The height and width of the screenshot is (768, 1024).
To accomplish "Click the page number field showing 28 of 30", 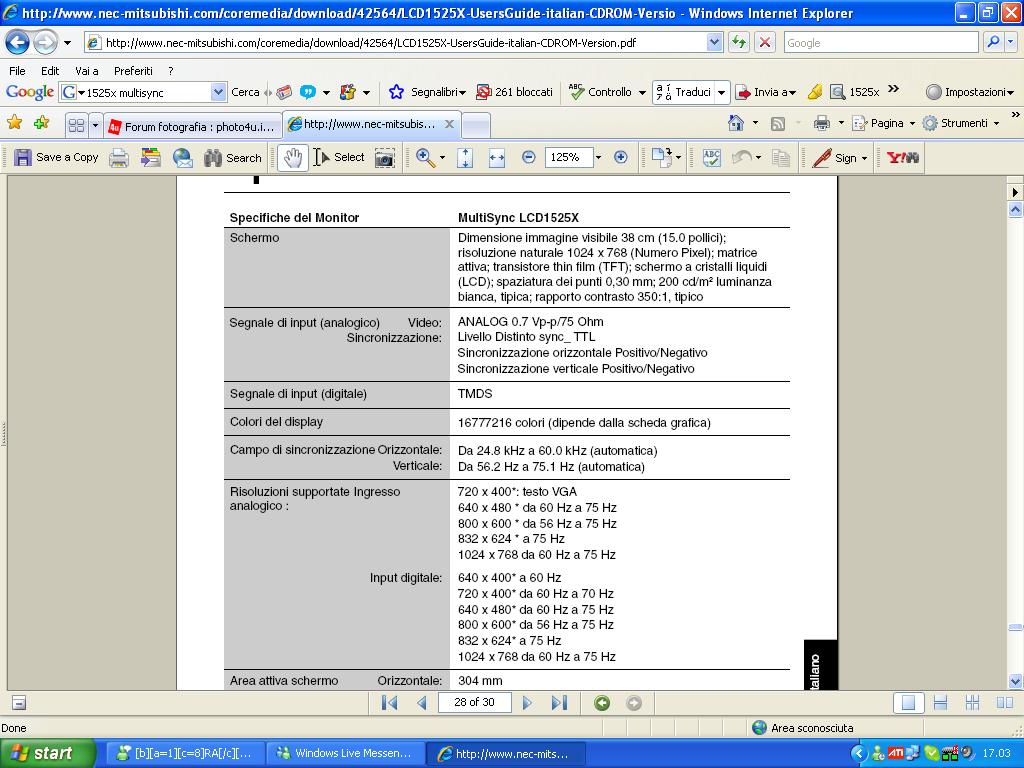I will [474, 703].
